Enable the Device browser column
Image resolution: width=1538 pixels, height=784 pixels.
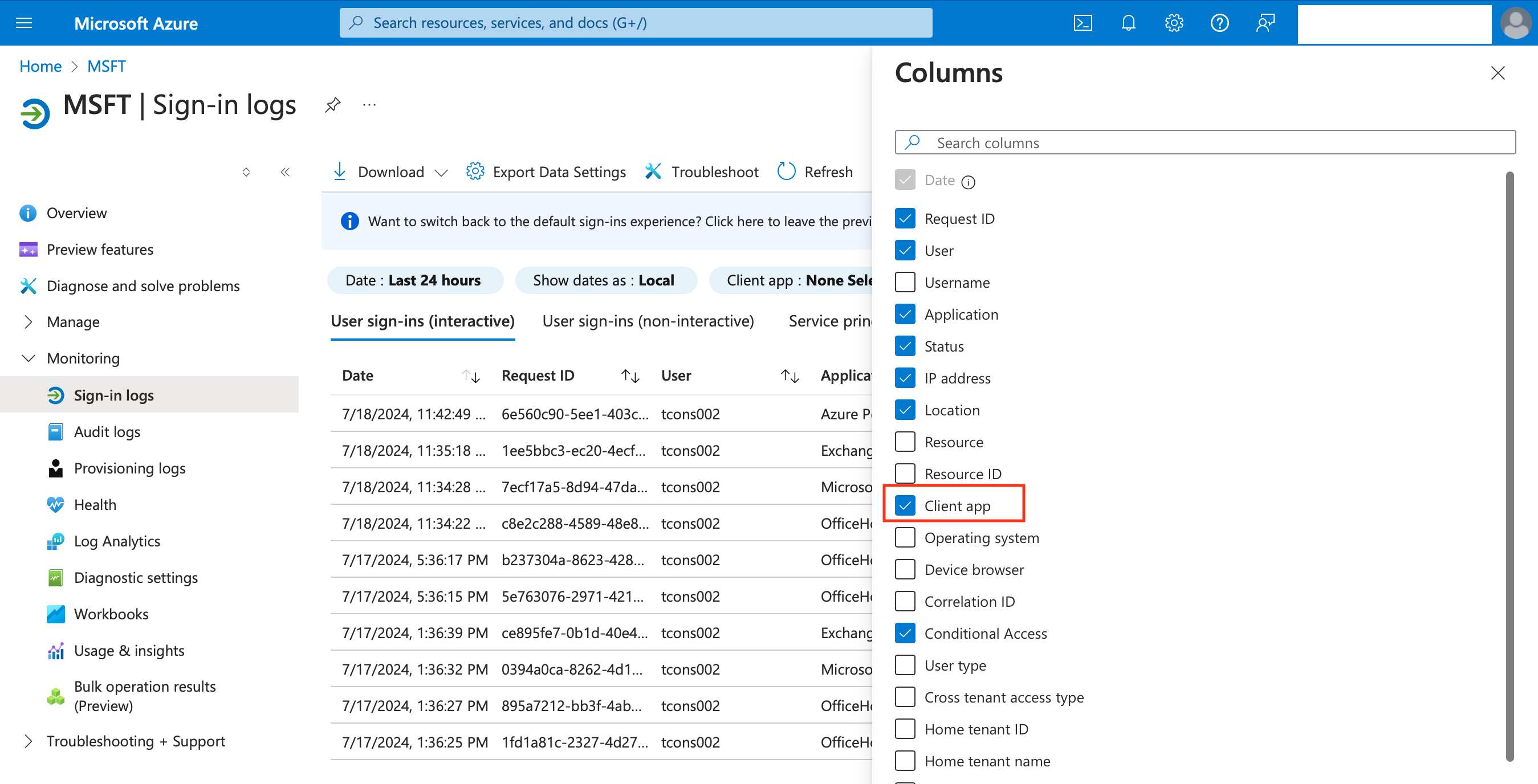(905, 569)
